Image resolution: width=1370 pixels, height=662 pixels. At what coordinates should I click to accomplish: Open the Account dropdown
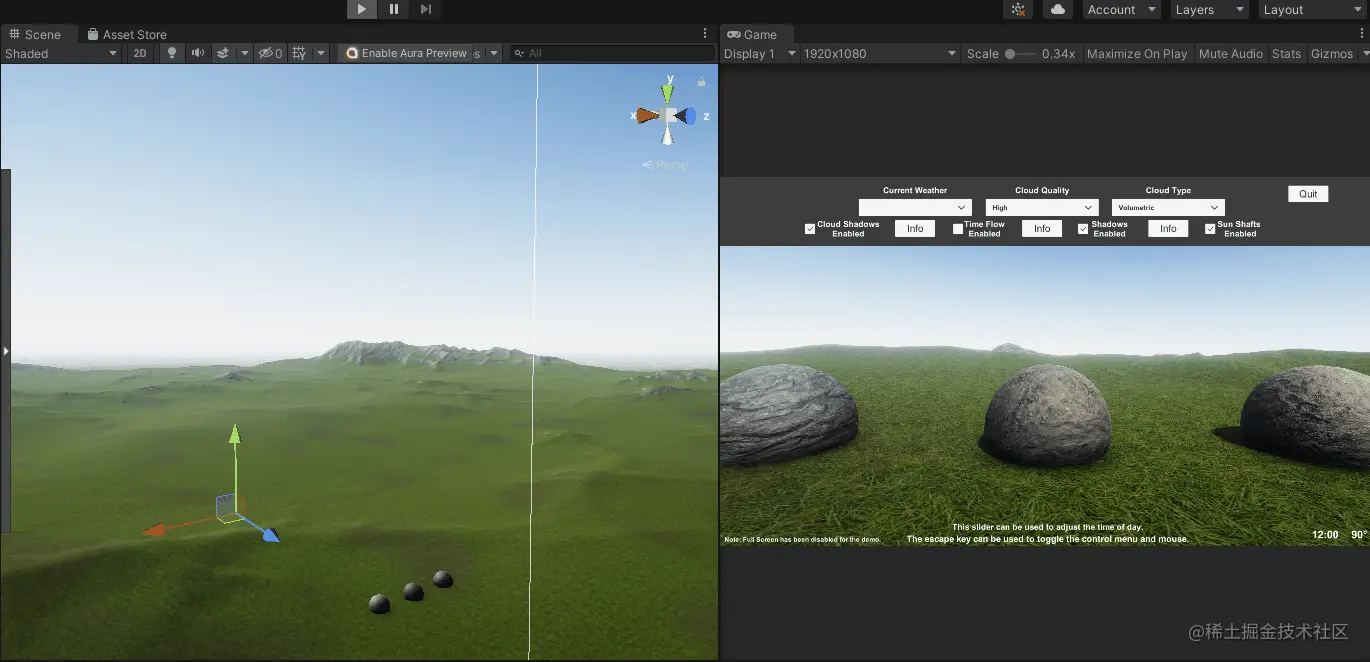pyautogui.click(x=1122, y=9)
